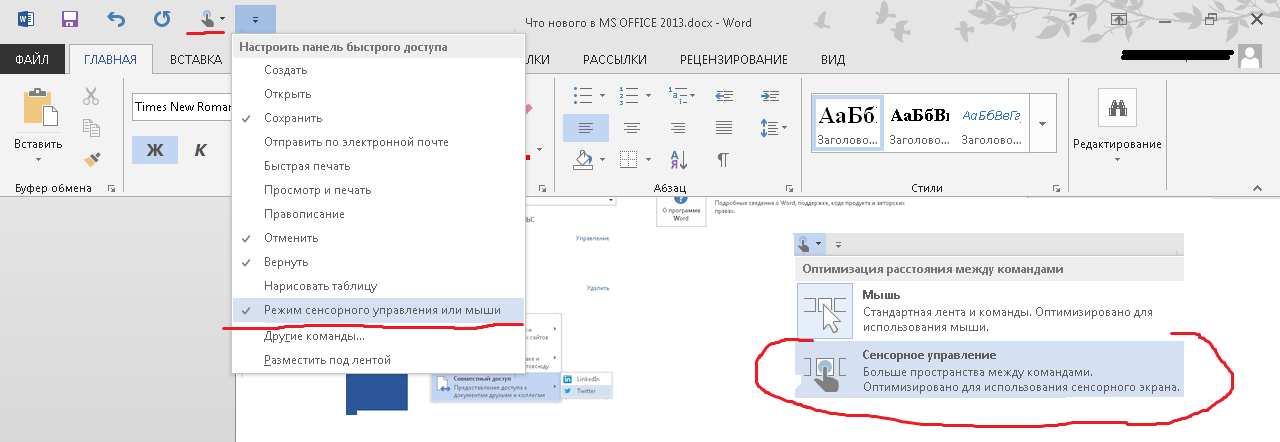Open touch mode dropdown arrow beside hand icon

222,19
